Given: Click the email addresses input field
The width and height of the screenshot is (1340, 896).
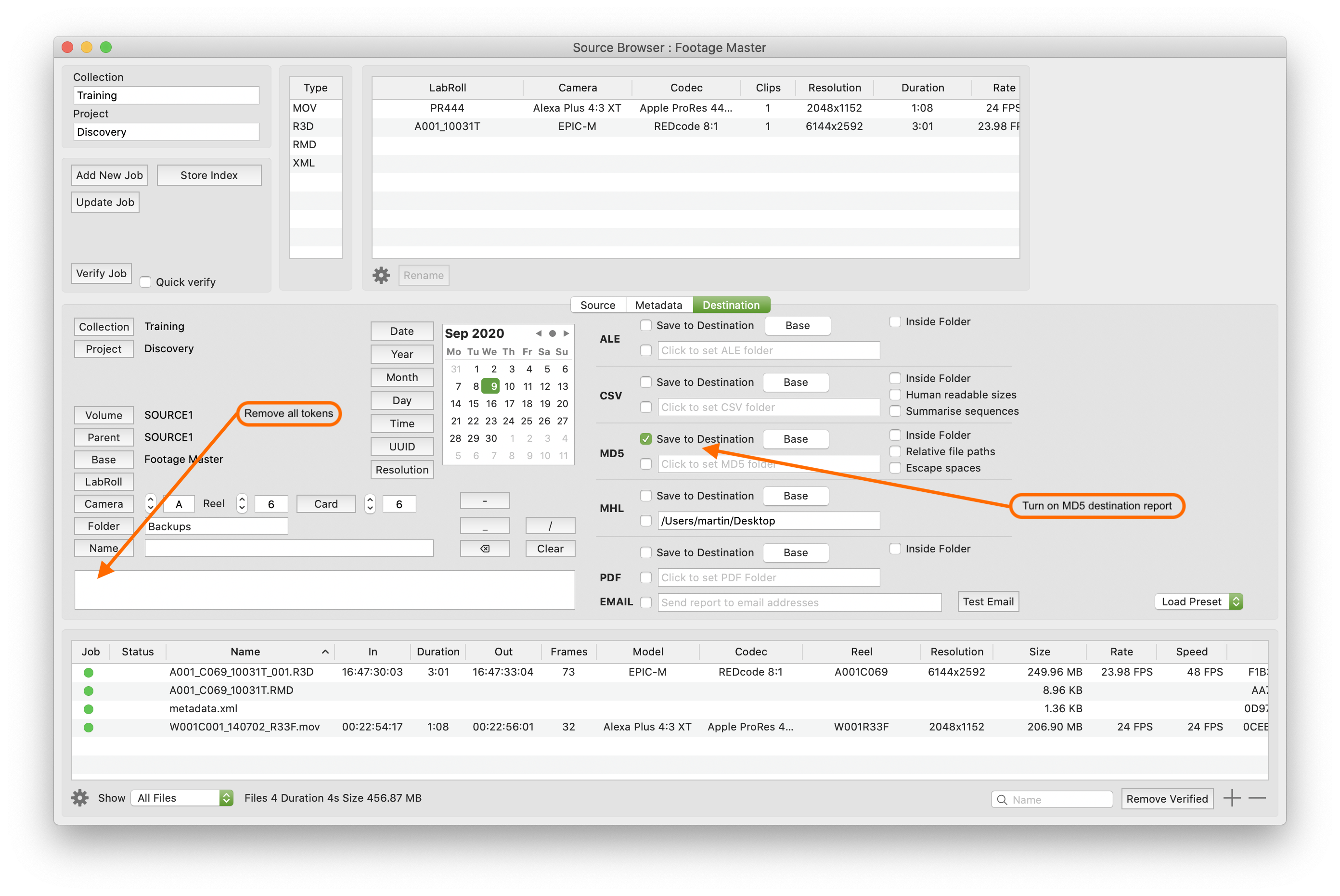Looking at the screenshot, I should (799, 602).
